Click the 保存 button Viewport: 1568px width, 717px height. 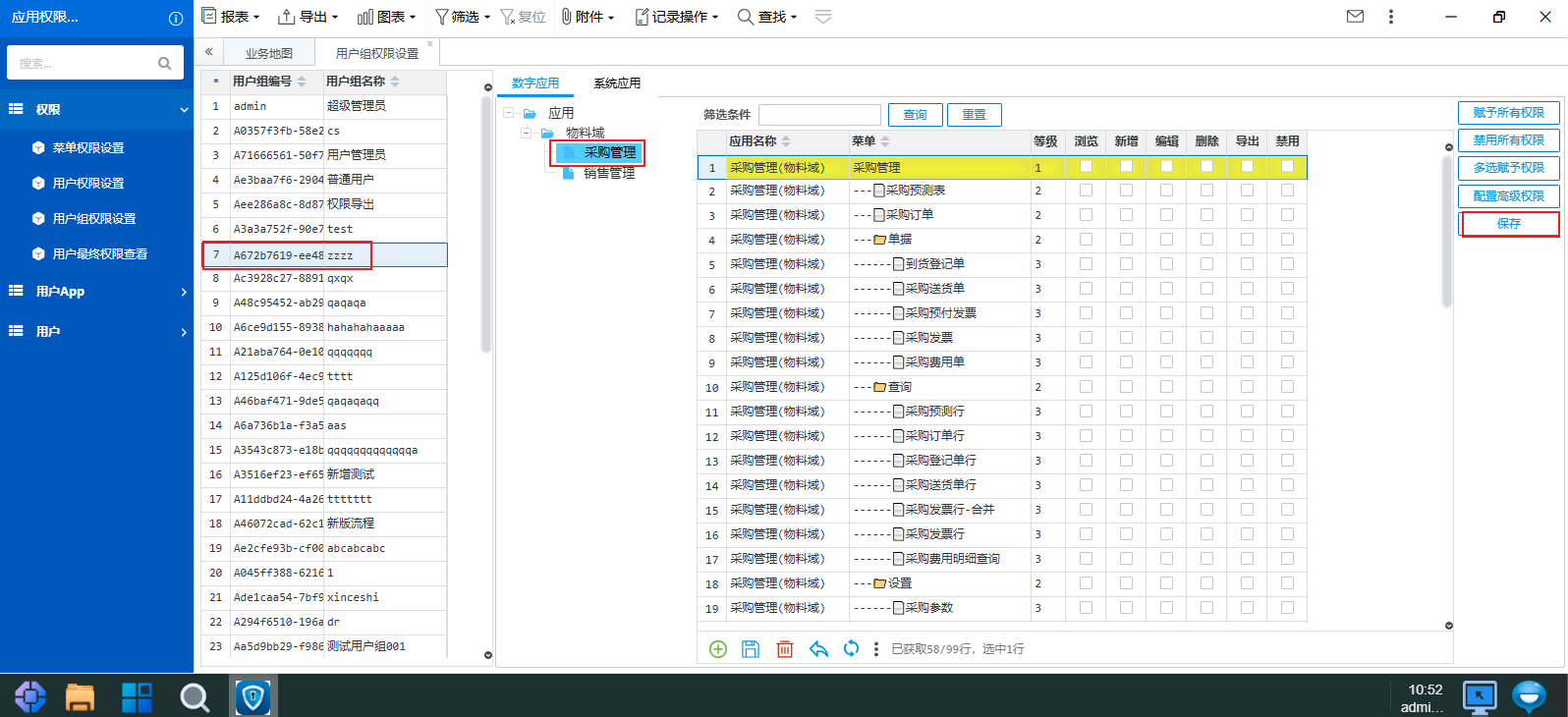[1509, 224]
